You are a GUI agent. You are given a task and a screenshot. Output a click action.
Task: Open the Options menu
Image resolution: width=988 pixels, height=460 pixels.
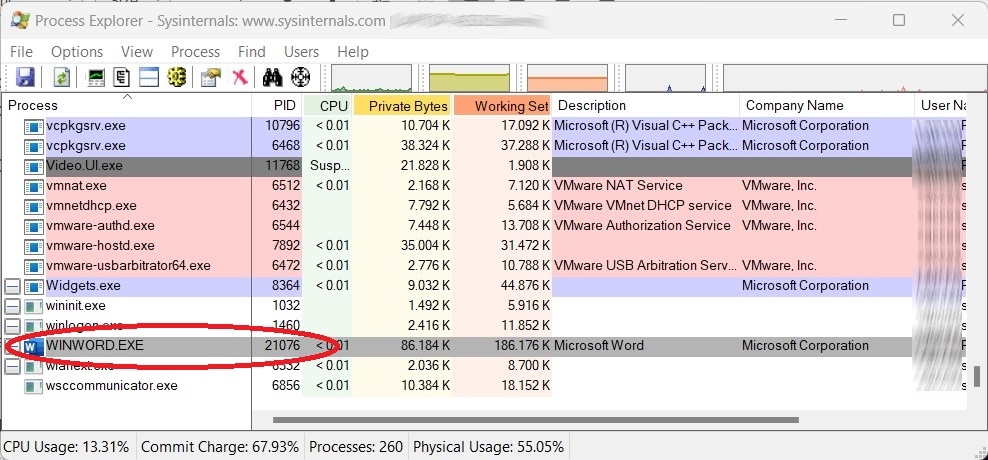[x=77, y=52]
